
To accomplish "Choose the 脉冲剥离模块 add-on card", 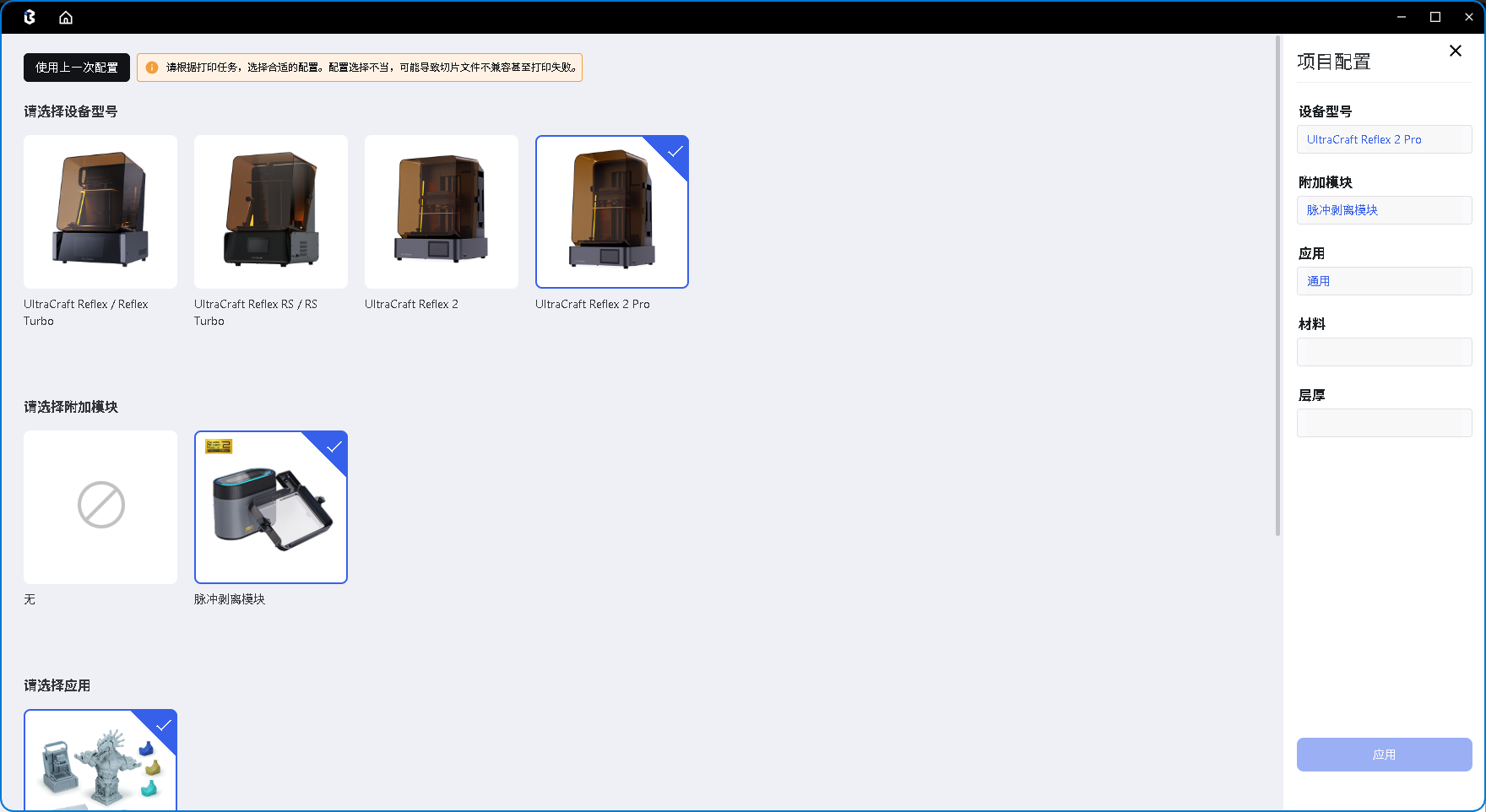I will (x=271, y=507).
